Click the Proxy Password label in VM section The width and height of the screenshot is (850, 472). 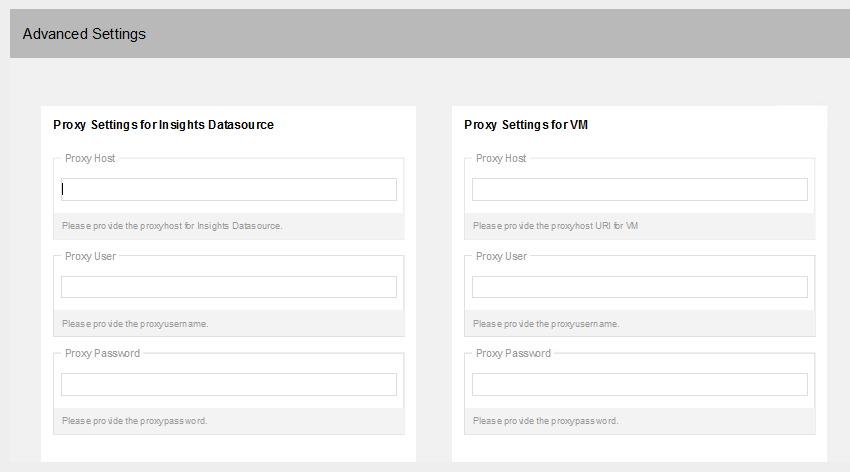[x=513, y=353]
